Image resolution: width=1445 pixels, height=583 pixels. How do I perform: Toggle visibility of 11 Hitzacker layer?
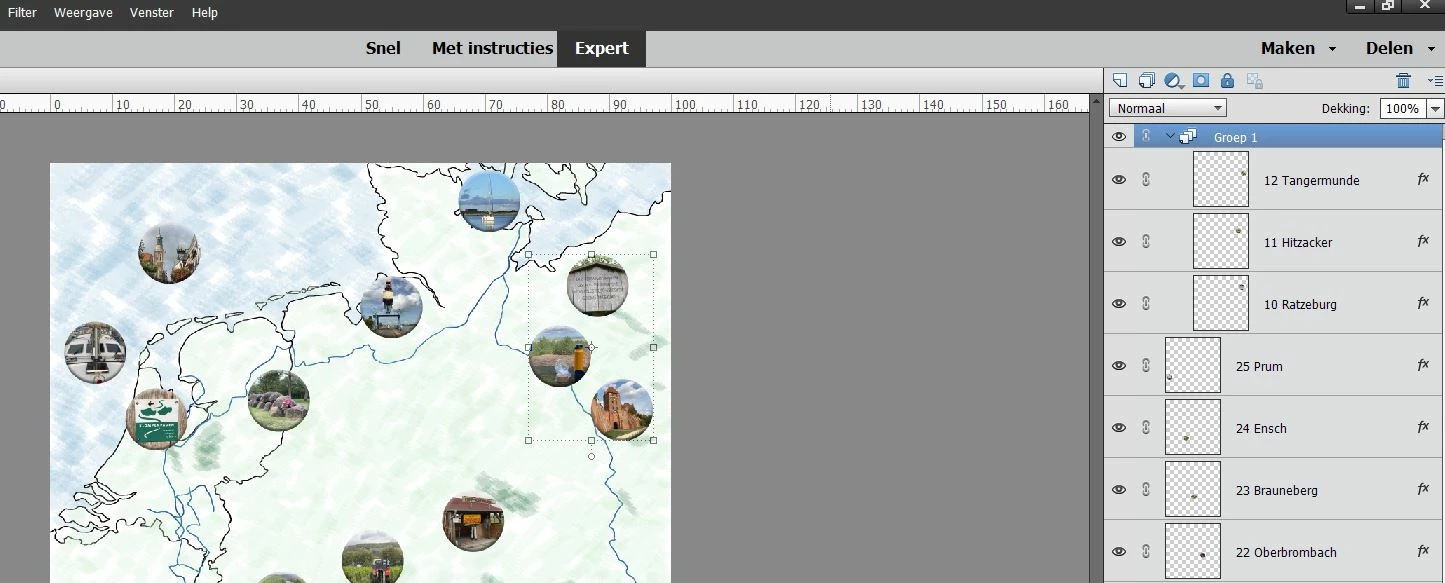click(x=1119, y=242)
